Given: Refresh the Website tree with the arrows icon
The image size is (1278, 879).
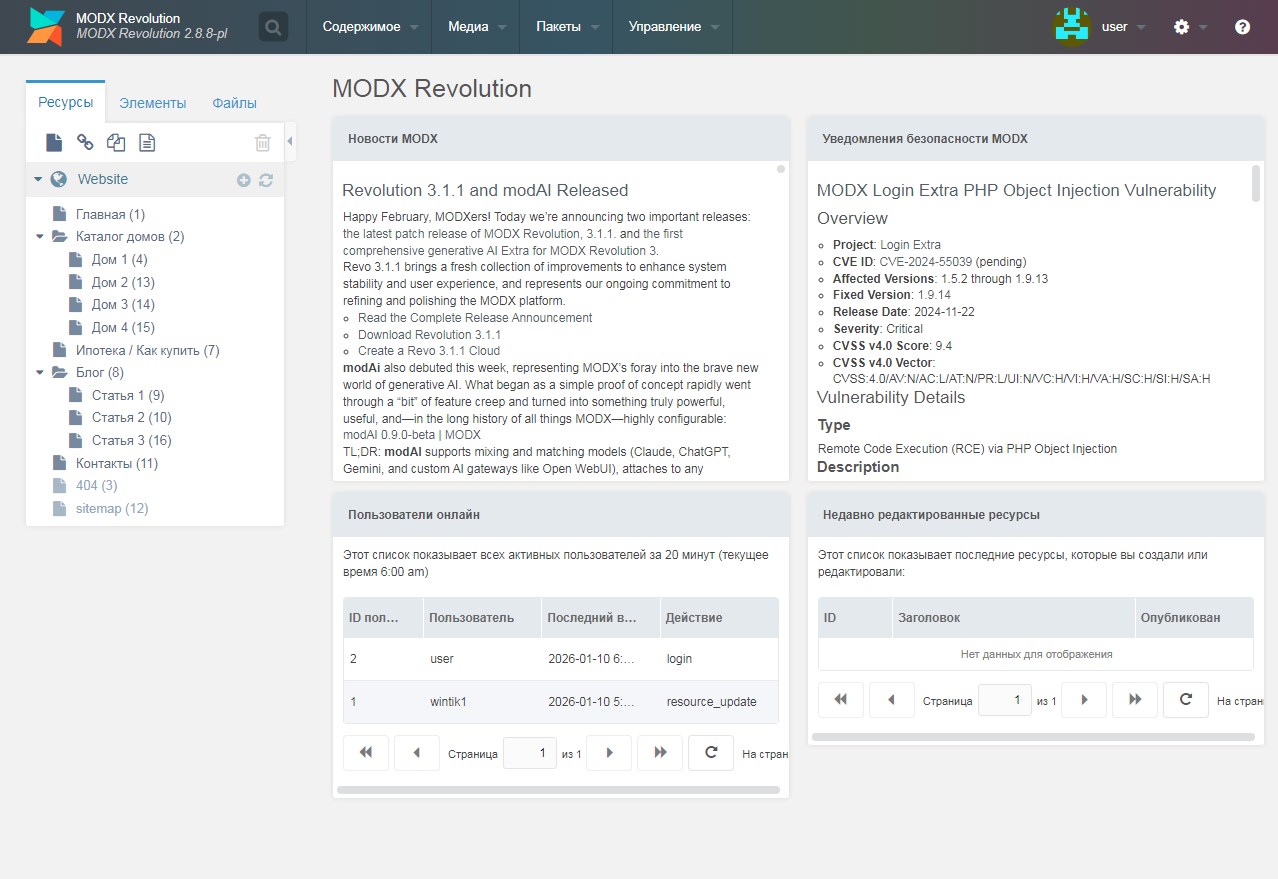Looking at the screenshot, I should click(x=266, y=180).
